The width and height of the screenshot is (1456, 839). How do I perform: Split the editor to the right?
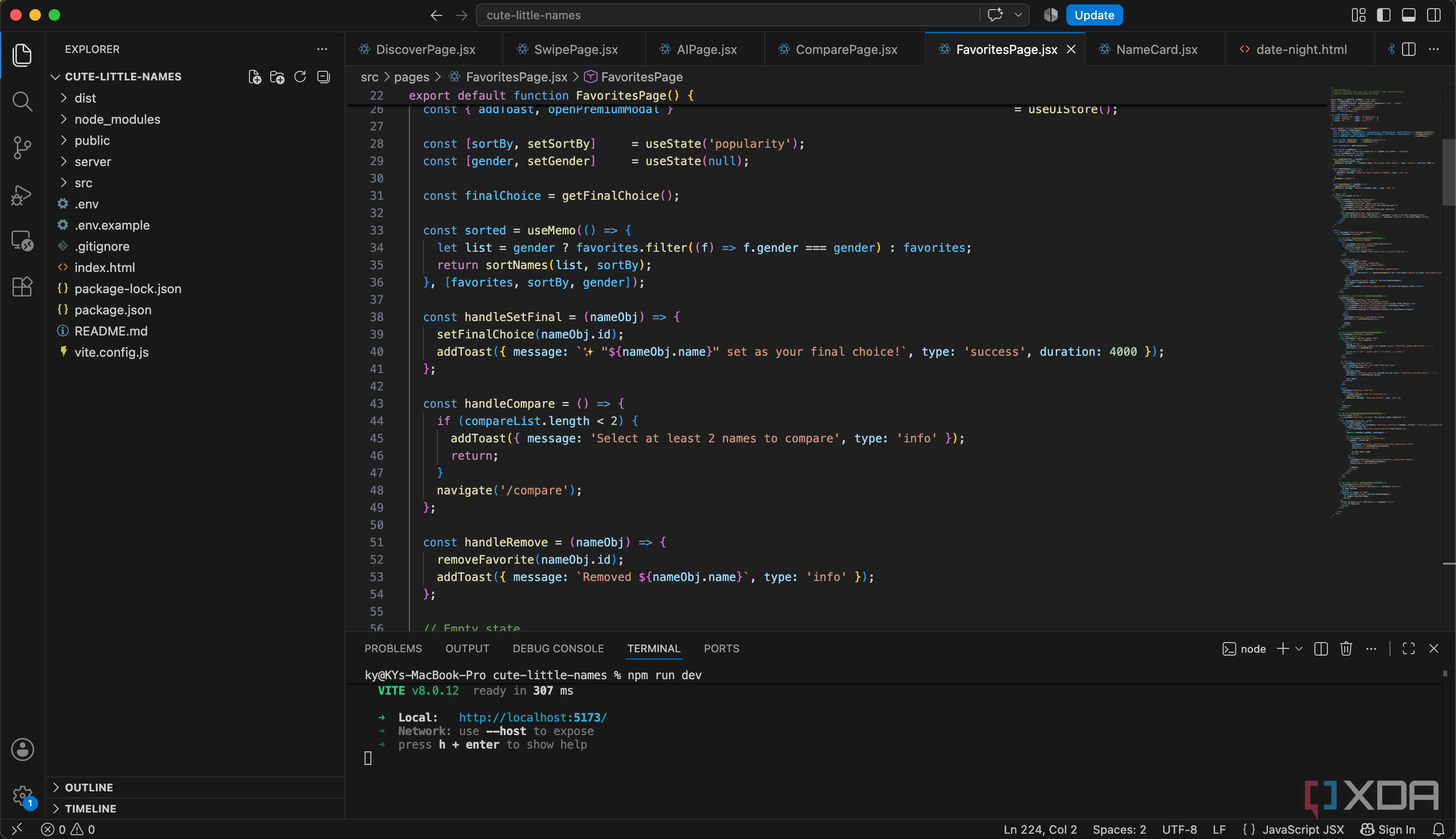(1408, 50)
